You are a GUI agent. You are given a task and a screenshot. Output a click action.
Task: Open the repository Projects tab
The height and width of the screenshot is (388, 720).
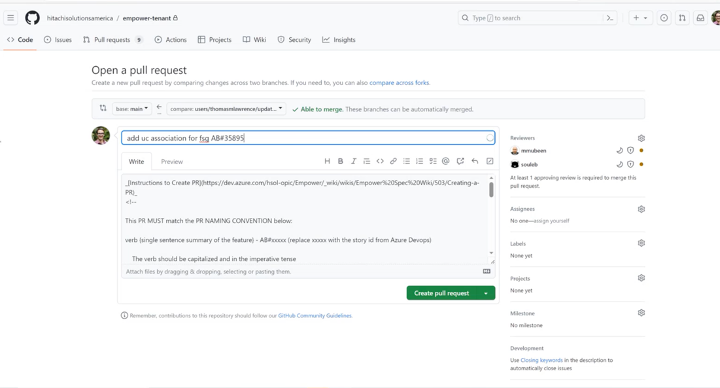[214, 40]
